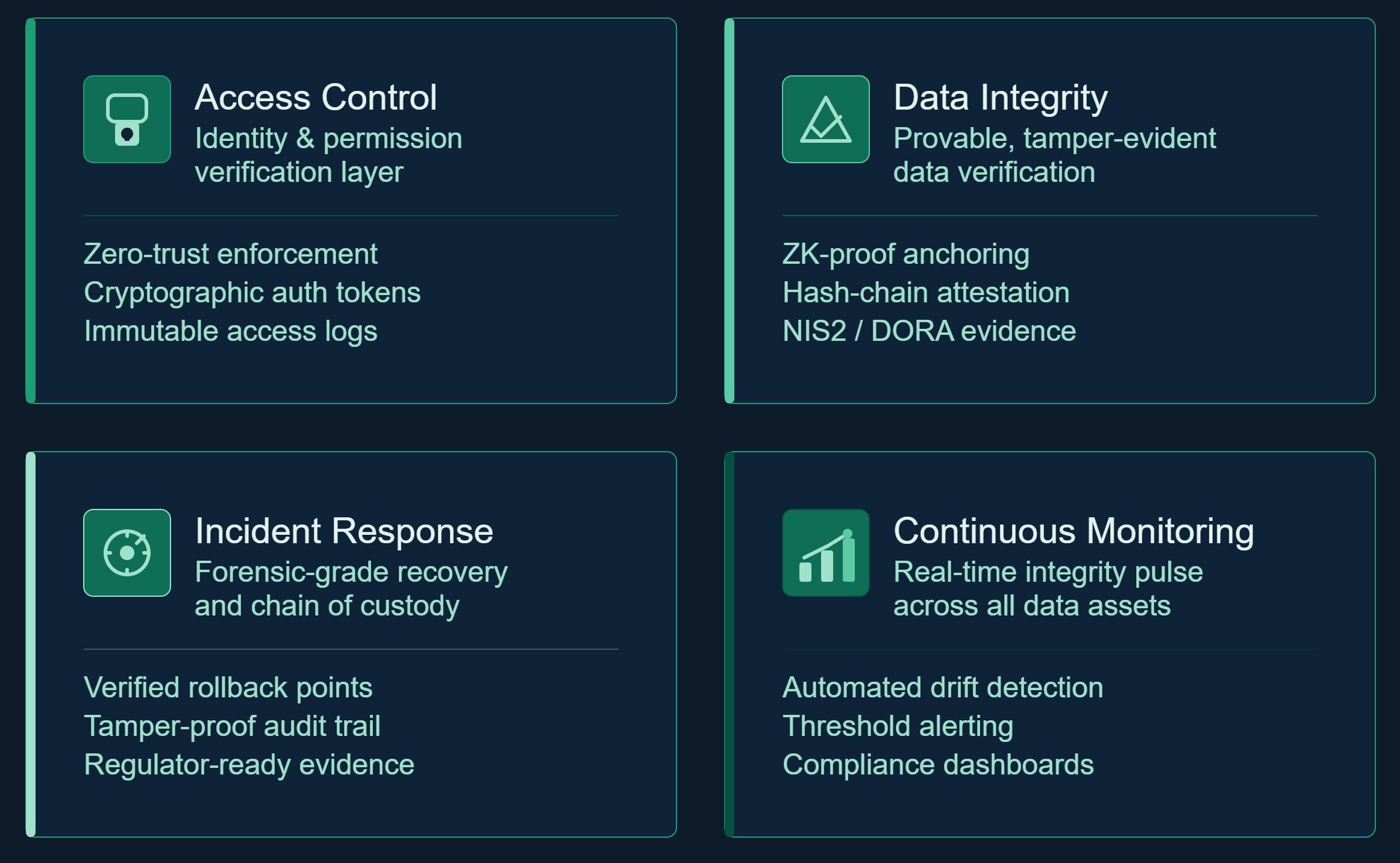Click the Data Integrity triangle icon
Screen dimensions: 1400x863
click(826, 119)
